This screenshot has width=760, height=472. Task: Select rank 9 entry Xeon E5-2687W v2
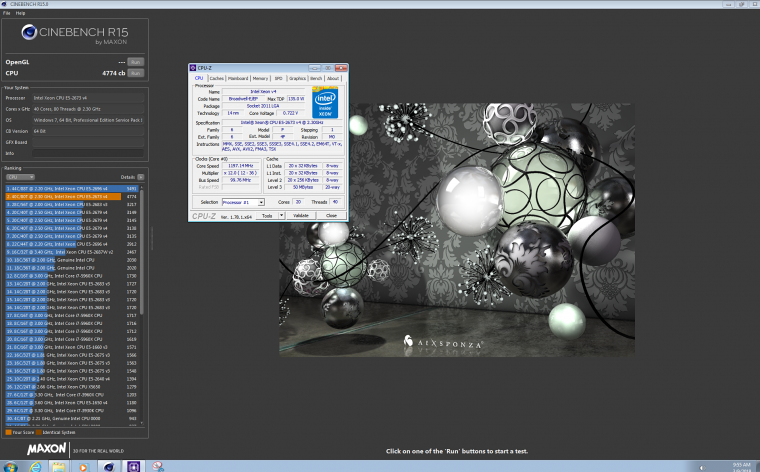72,252
